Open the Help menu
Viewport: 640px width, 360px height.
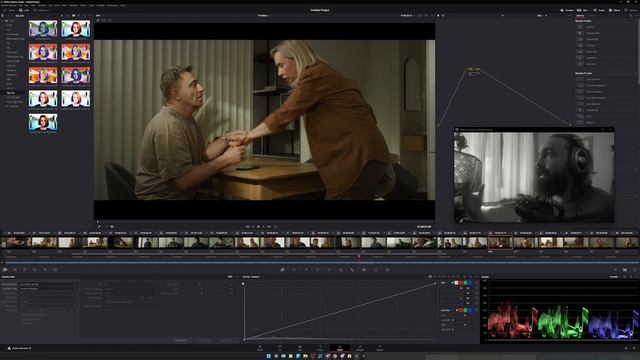(122, 5)
